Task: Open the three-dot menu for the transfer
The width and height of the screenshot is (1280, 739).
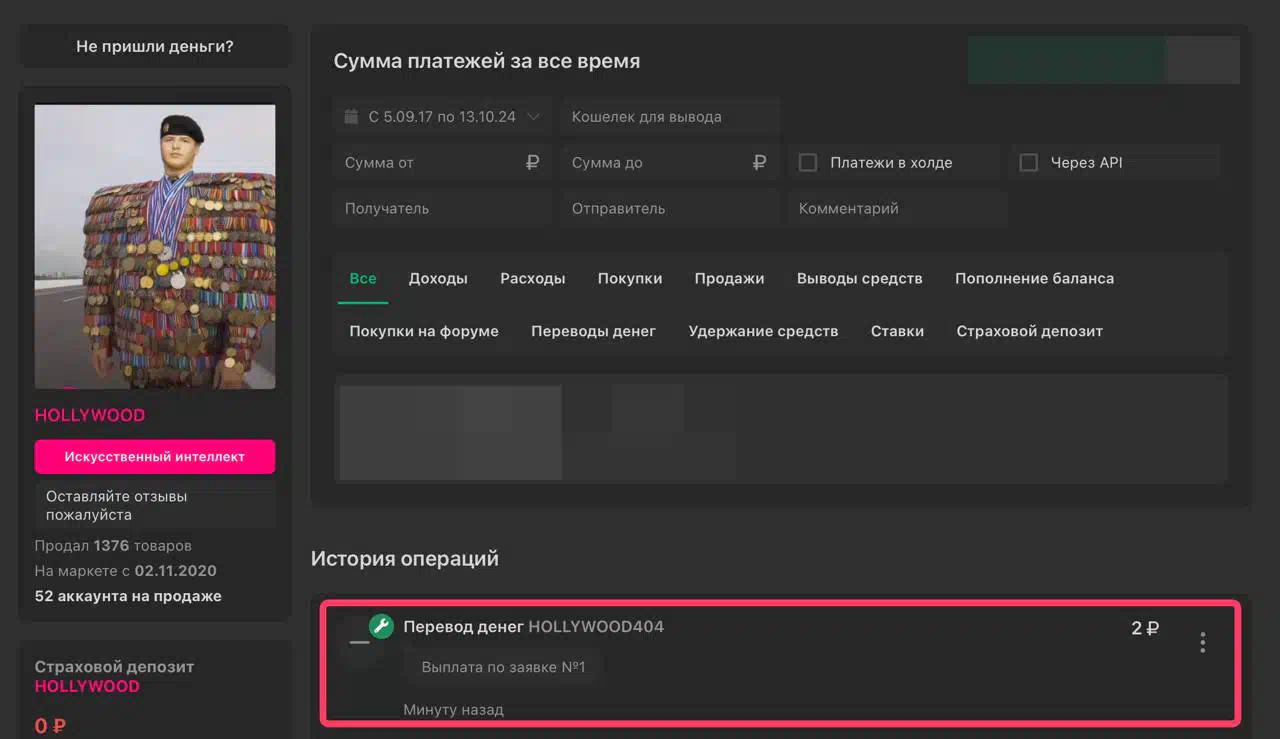Action: pos(1202,643)
